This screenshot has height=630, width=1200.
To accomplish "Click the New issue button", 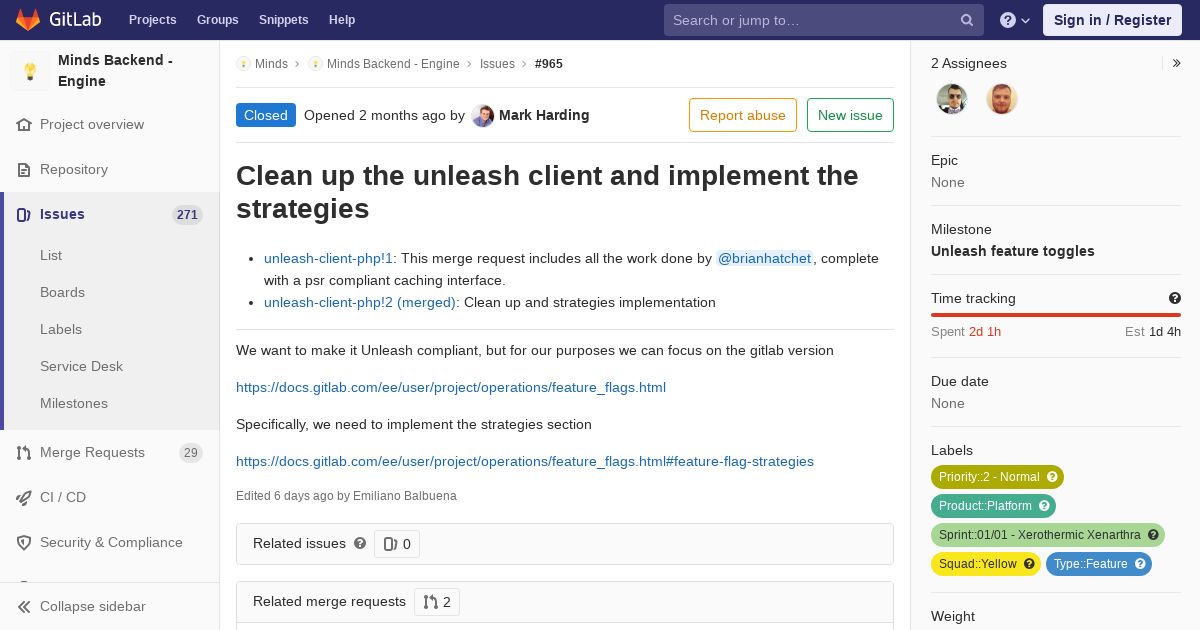I will (850, 115).
